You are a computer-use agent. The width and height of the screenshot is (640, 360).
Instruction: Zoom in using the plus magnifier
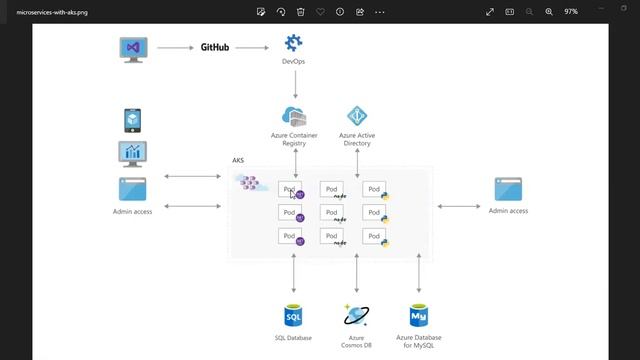[x=549, y=12]
